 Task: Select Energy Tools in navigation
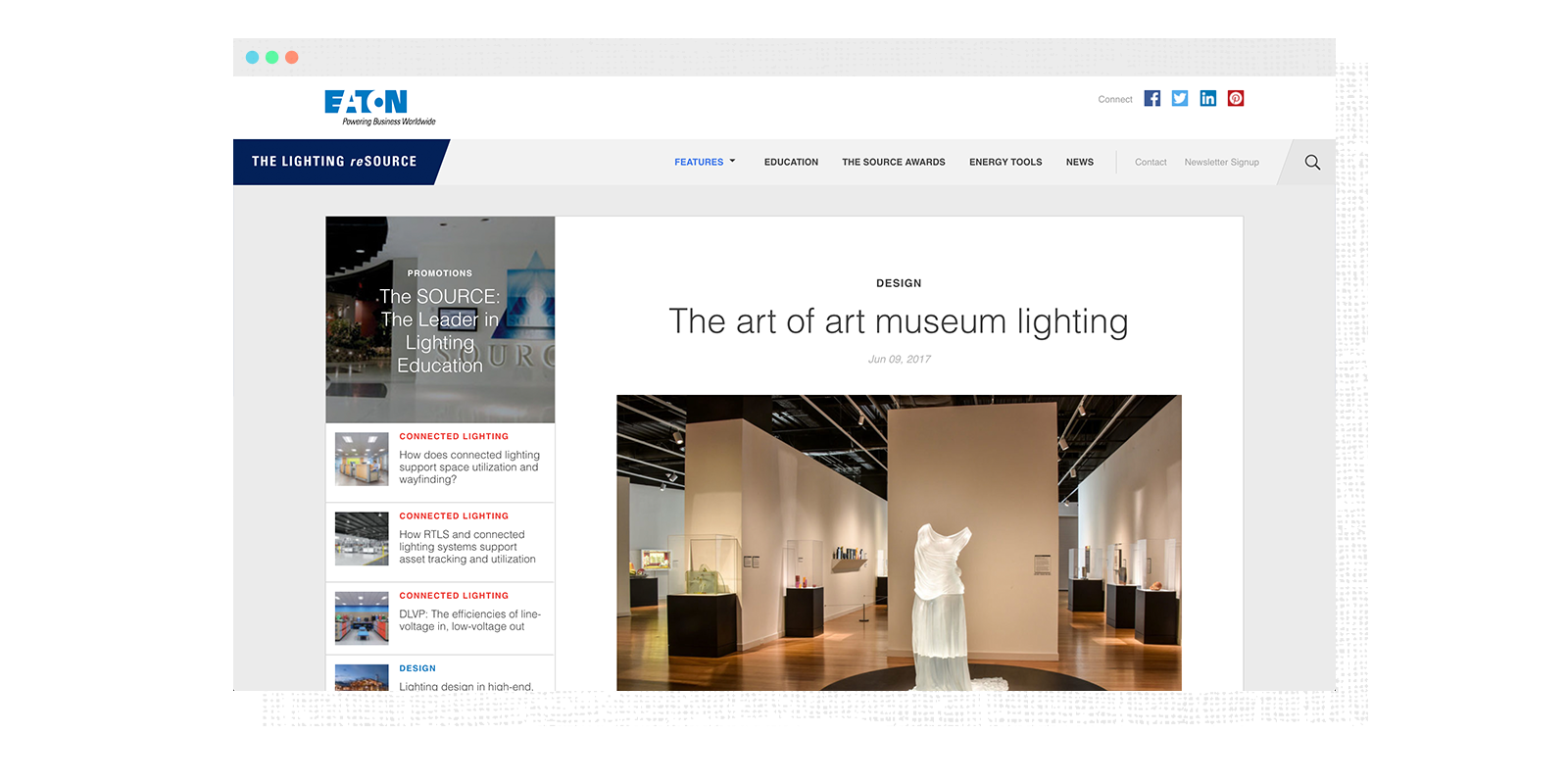click(1005, 163)
